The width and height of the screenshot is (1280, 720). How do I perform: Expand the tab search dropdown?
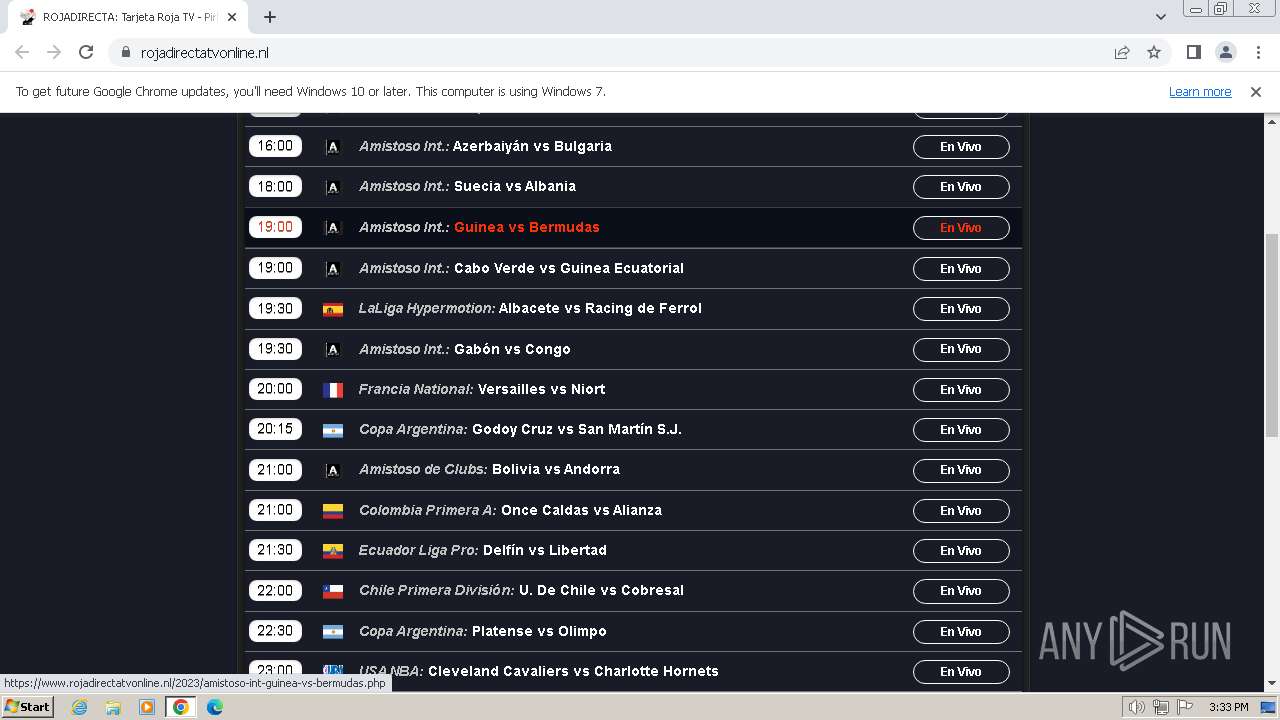[x=1160, y=17]
